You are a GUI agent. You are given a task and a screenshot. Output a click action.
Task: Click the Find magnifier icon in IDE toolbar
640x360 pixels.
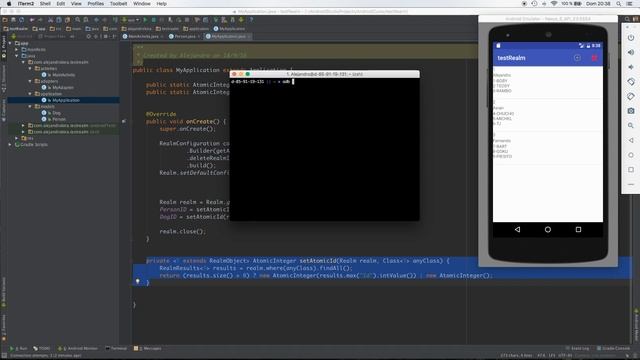(x=78, y=20)
